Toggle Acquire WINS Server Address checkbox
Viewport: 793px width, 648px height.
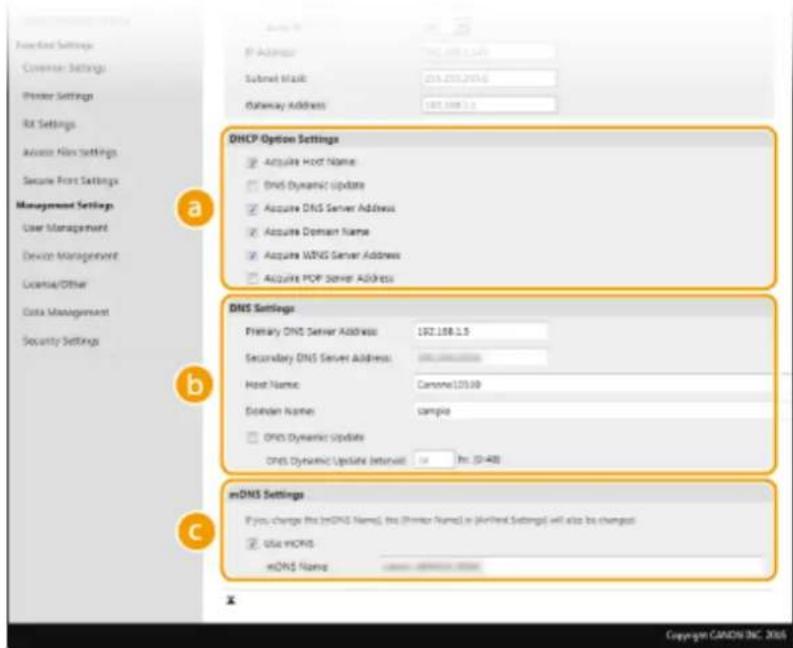[x=252, y=256]
